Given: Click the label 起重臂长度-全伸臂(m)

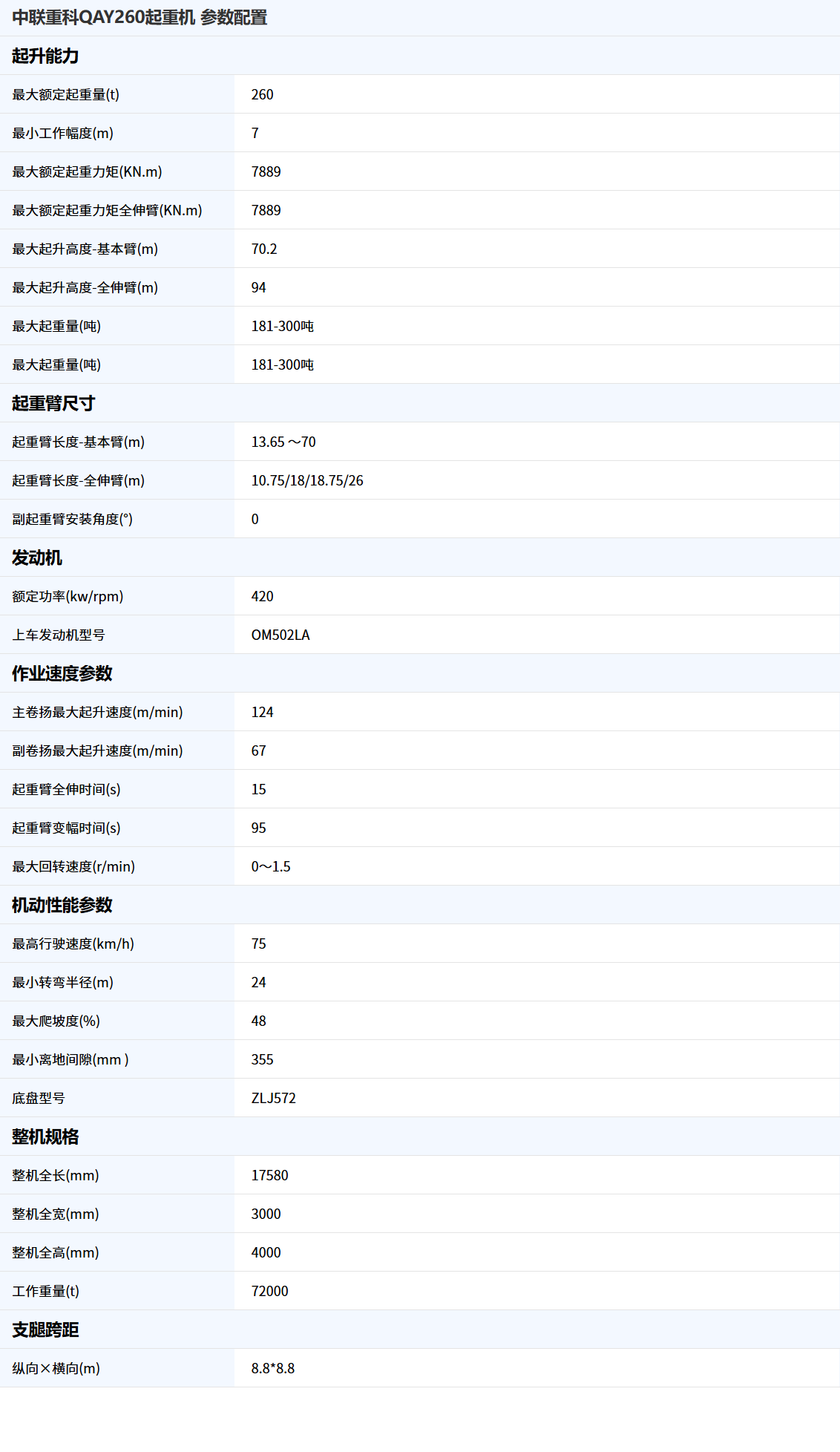Looking at the screenshot, I should (x=79, y=480).
